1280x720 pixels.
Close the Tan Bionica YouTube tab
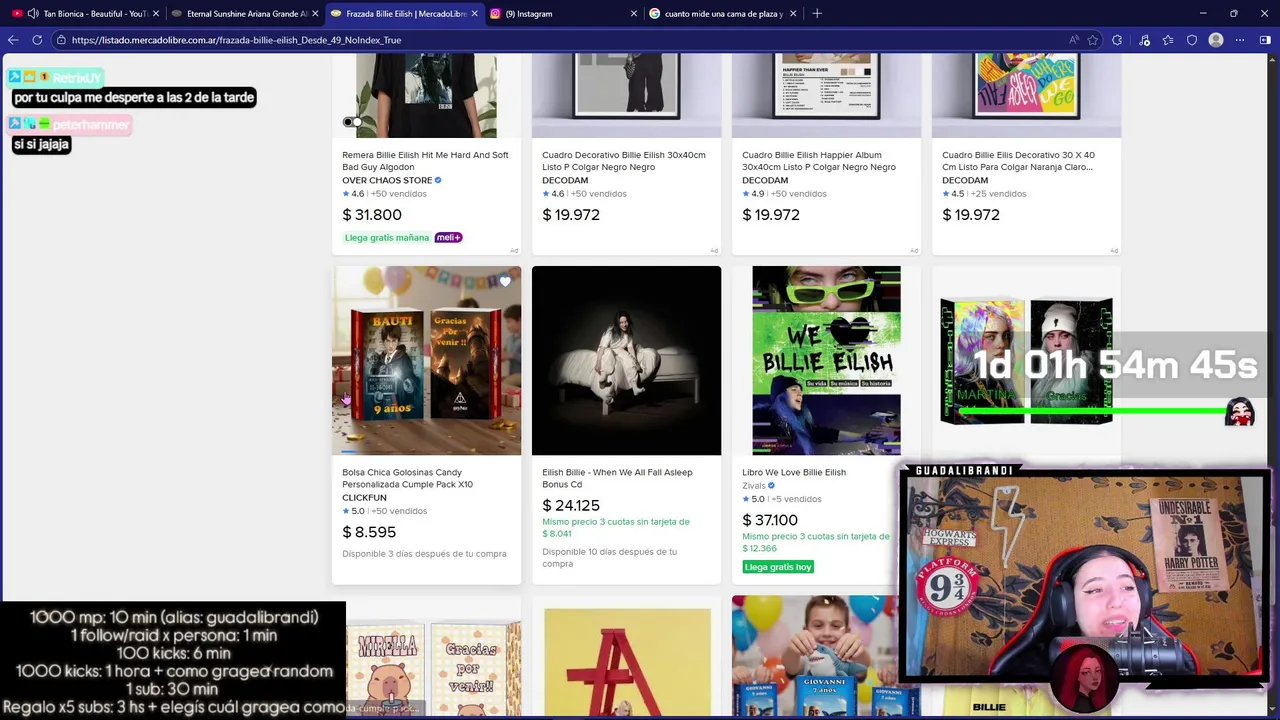point(156,14)
